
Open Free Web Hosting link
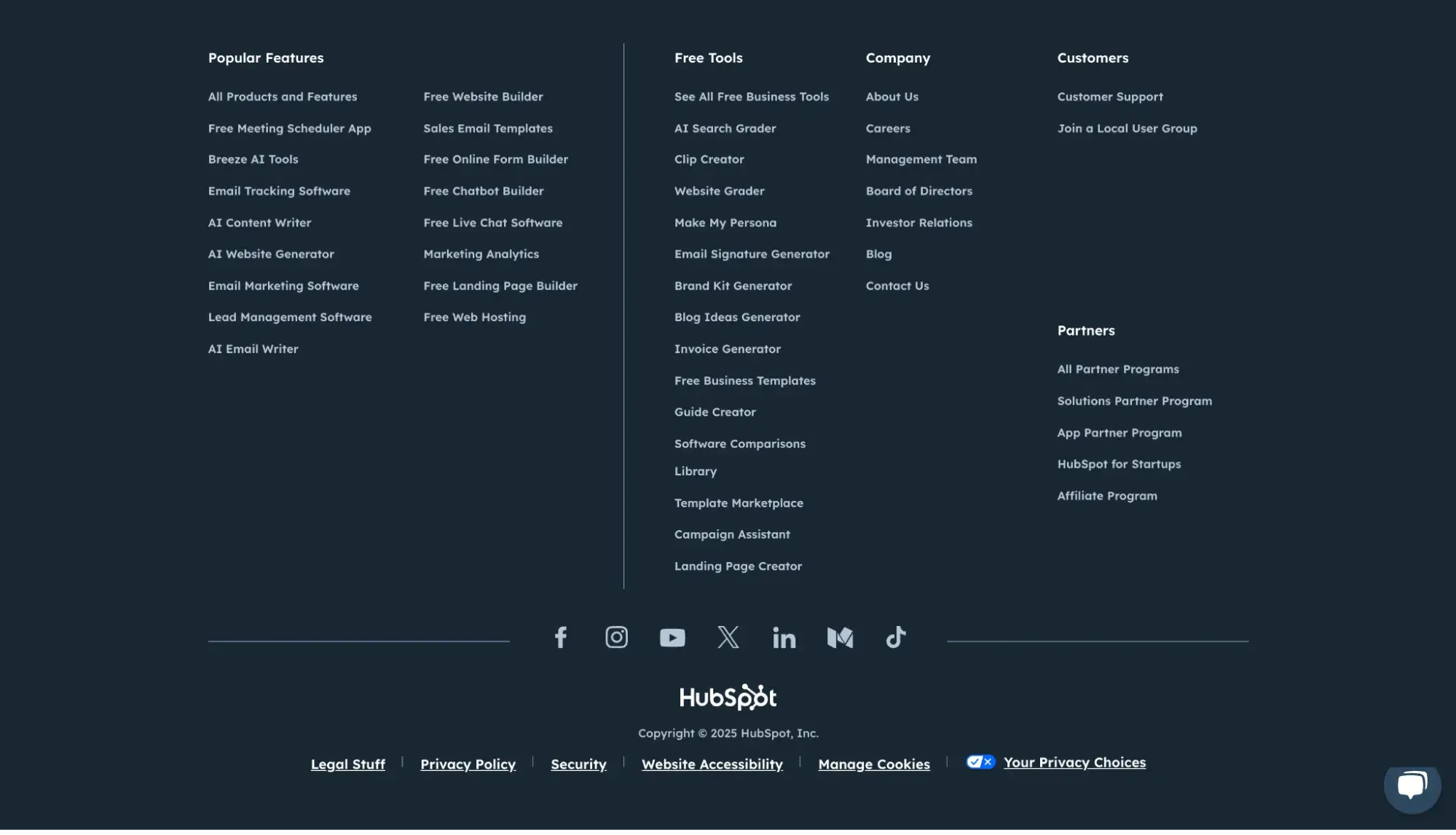474,319
